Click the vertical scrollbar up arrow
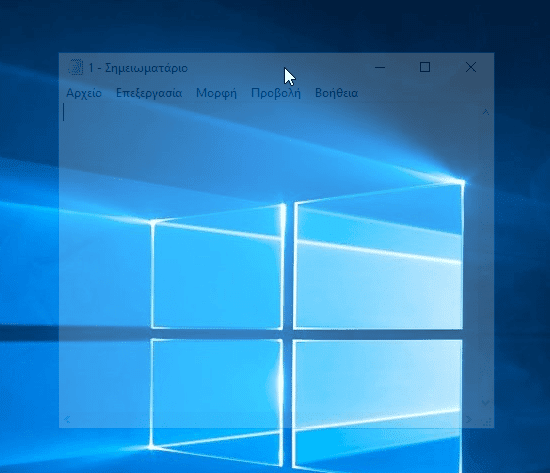 tap(486, 112)
